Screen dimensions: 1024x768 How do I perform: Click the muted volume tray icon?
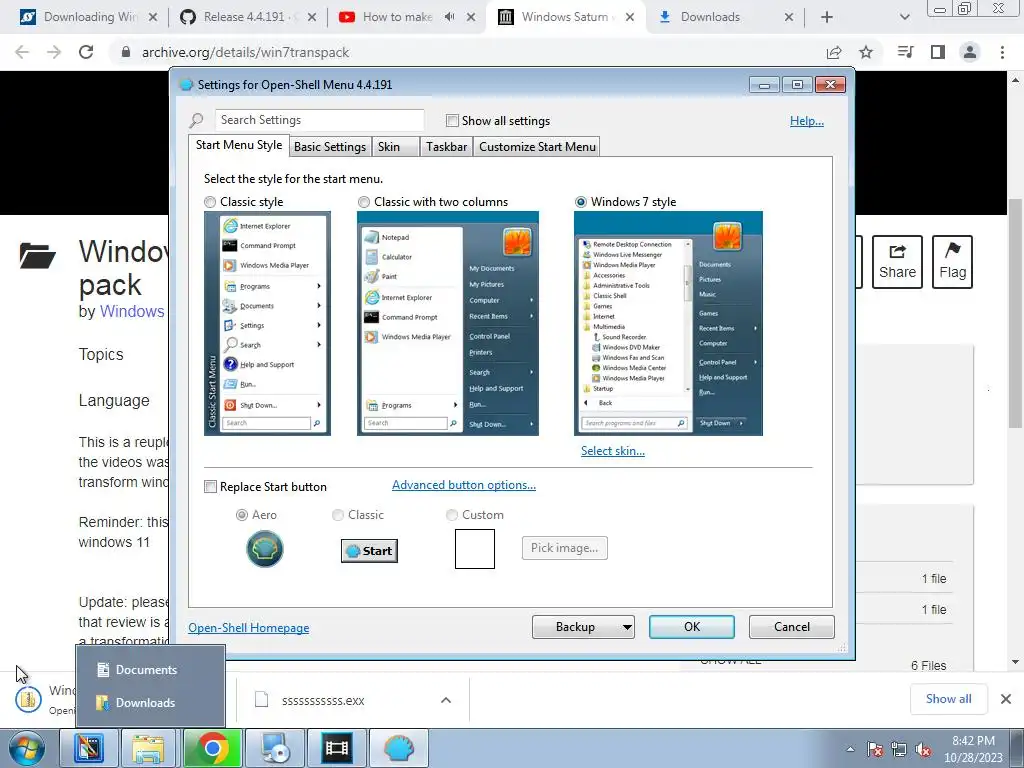click(x=923, y=750)
